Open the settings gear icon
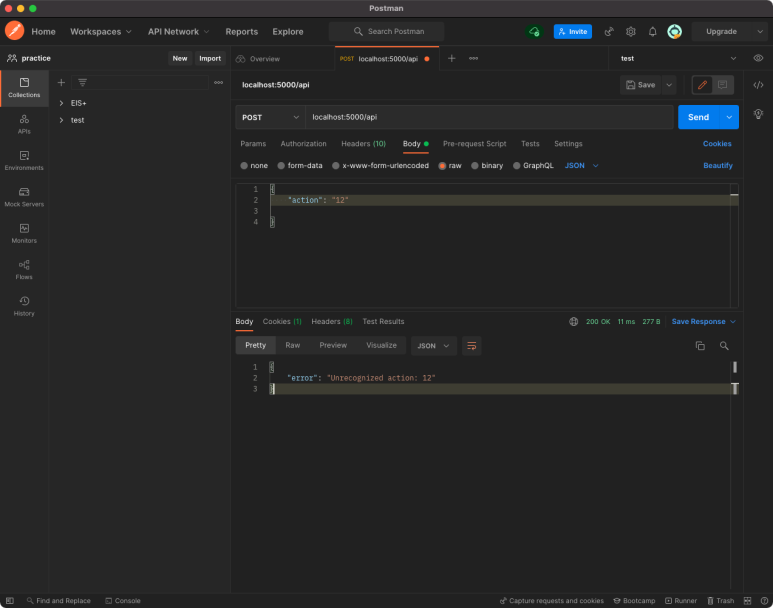Screen dimensions: 773x608 [x=631, y=32]
